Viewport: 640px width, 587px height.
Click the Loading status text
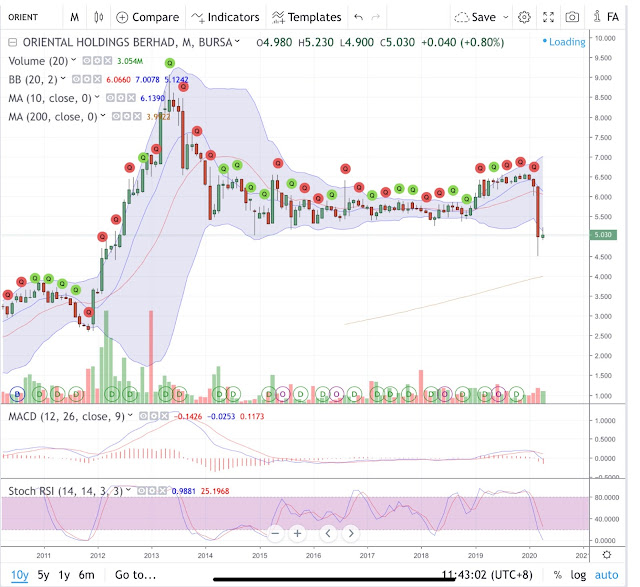tap(567, 42)
